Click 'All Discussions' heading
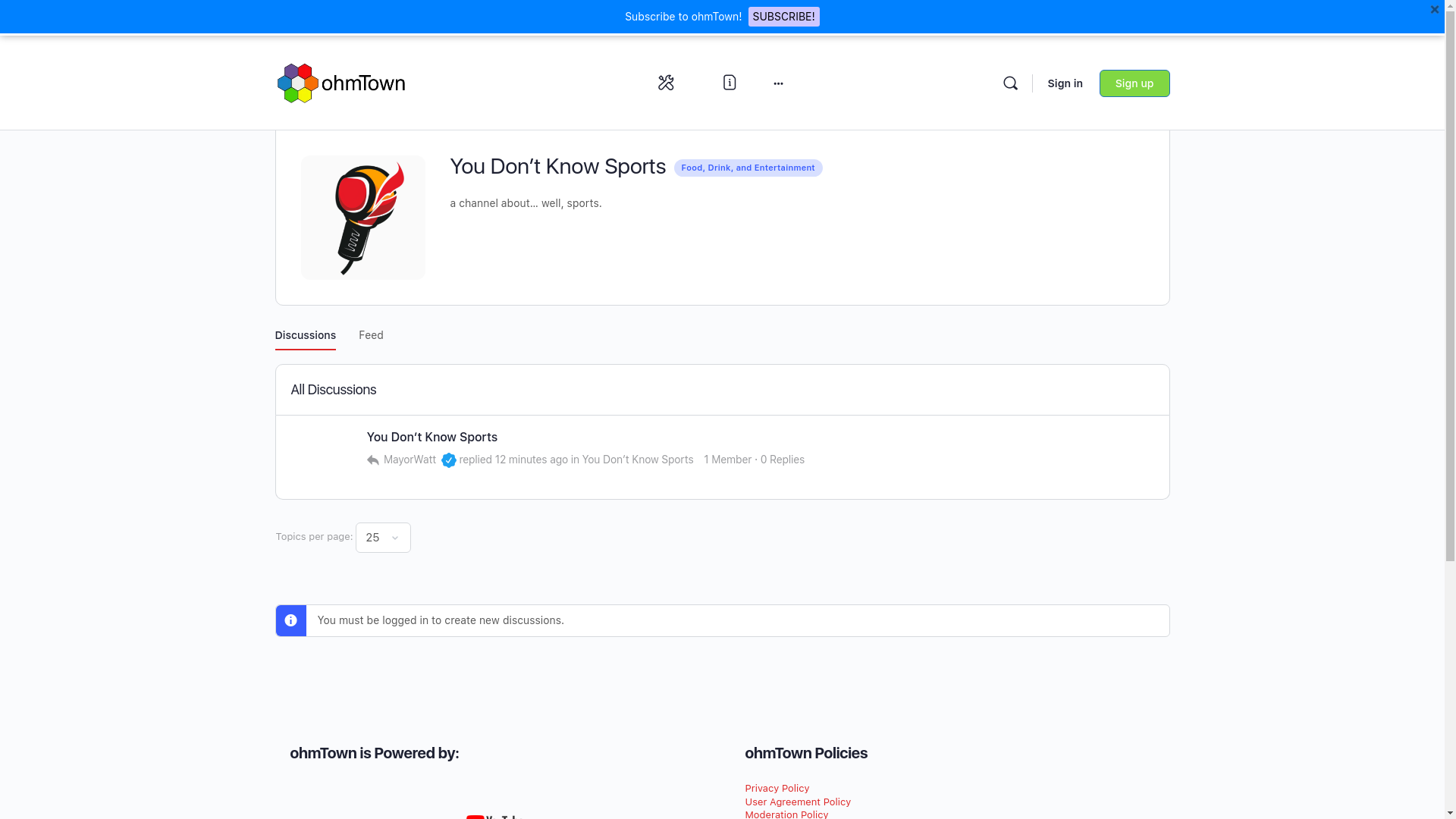The image size is (1456, 819). [x=333, y=390]
